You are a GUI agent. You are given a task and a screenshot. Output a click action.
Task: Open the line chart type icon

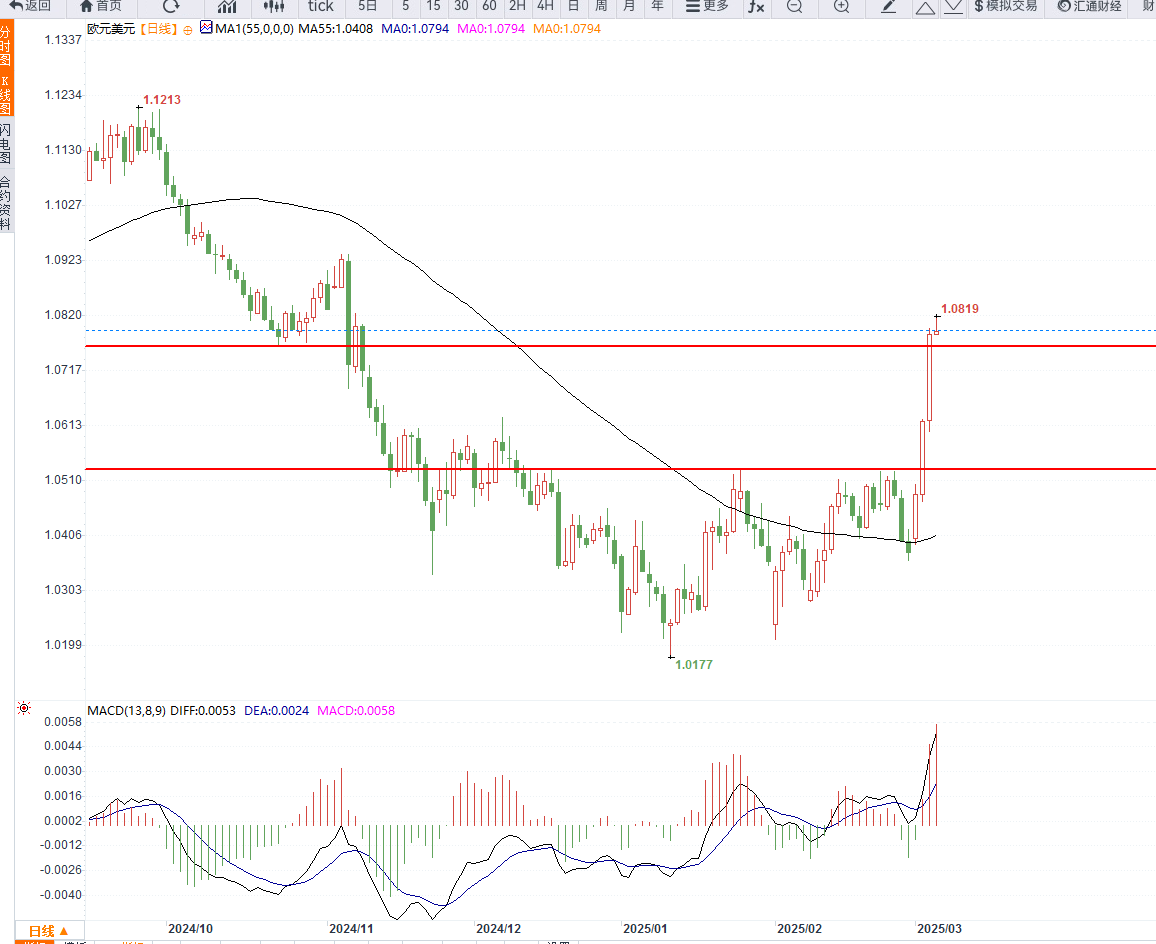coord(227,7)
